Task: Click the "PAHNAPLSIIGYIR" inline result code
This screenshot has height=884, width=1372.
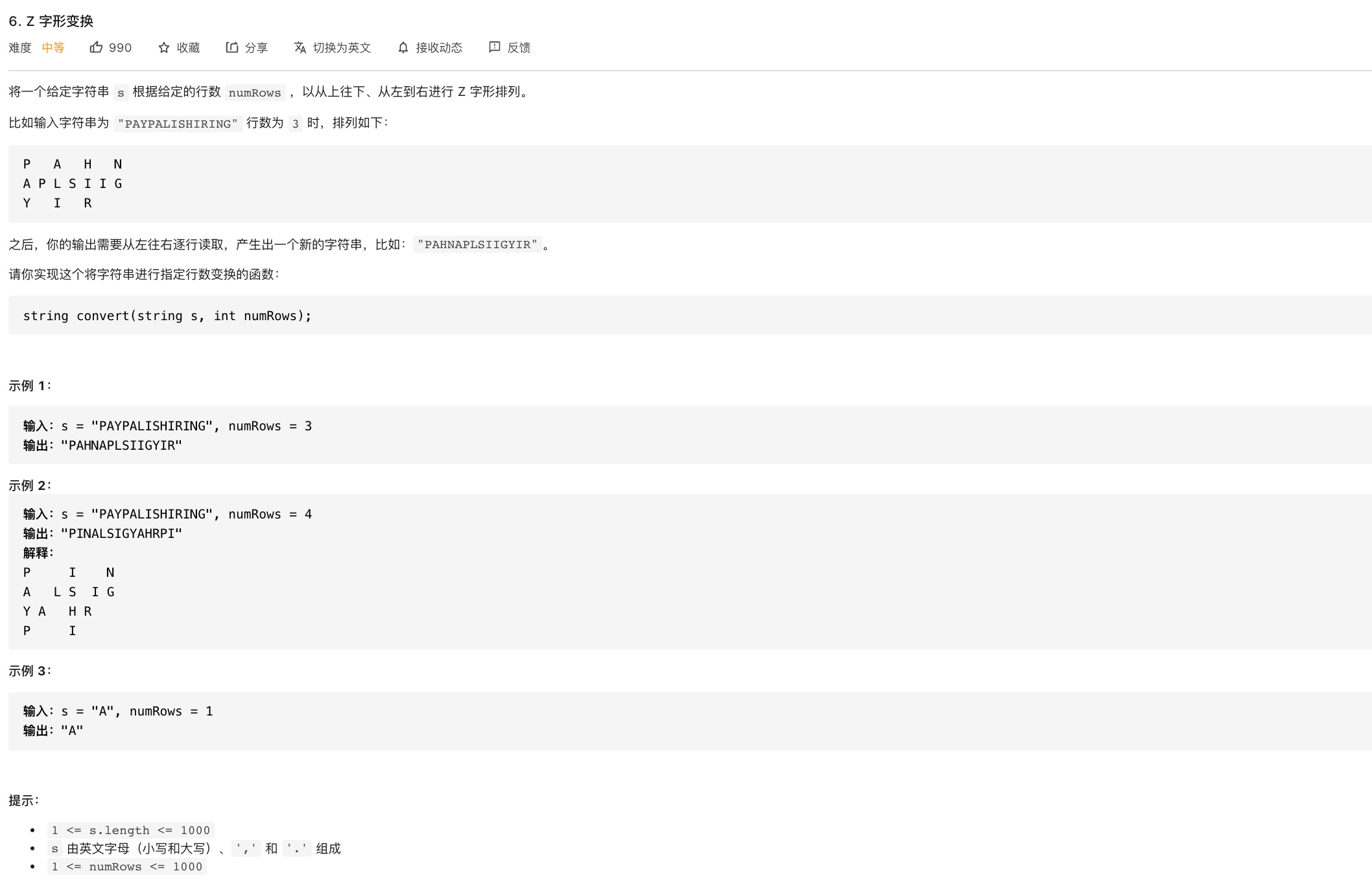Action: pos(477,244)
